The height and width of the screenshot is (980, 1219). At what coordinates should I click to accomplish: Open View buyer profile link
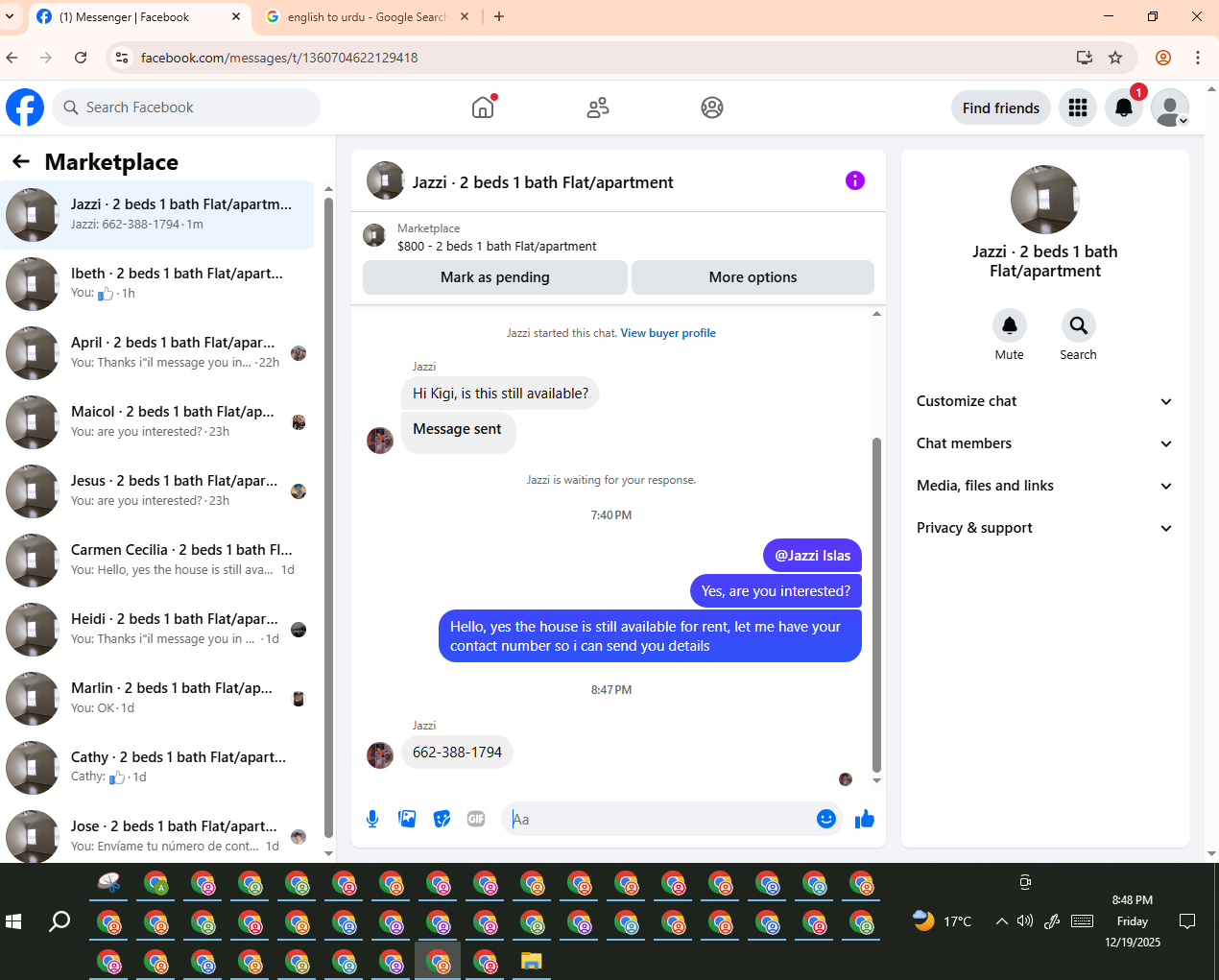coord(668,333)
